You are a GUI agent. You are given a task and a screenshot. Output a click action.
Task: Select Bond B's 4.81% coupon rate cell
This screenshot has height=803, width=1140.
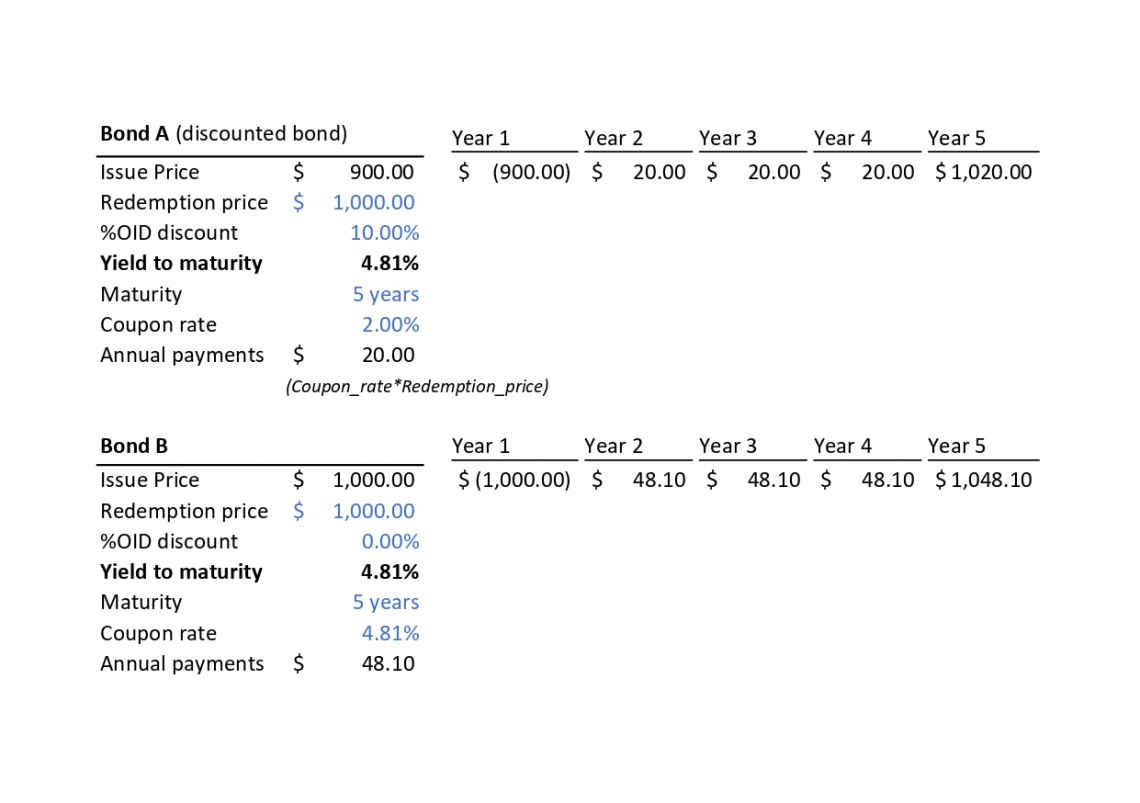pos(390,633)
